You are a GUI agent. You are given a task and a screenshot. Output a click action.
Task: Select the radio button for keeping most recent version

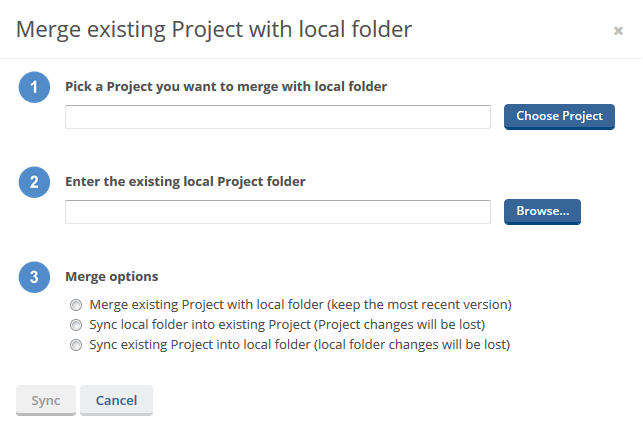point(76,305)
